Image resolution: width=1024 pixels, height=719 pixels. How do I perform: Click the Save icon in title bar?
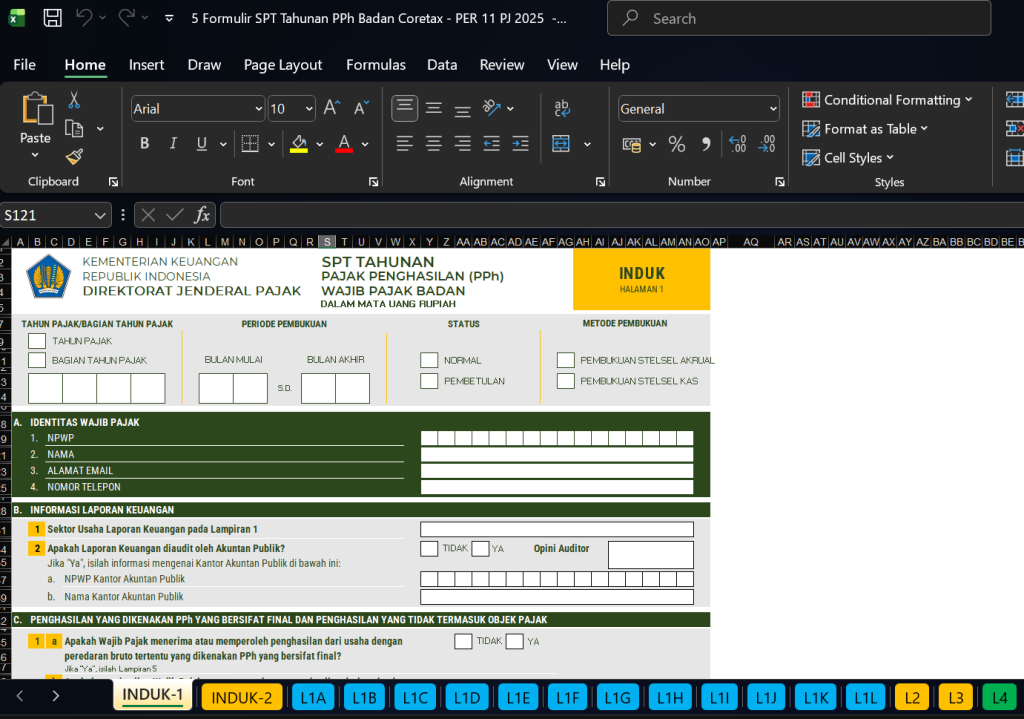pyautogui.click(x=52, y=18)
